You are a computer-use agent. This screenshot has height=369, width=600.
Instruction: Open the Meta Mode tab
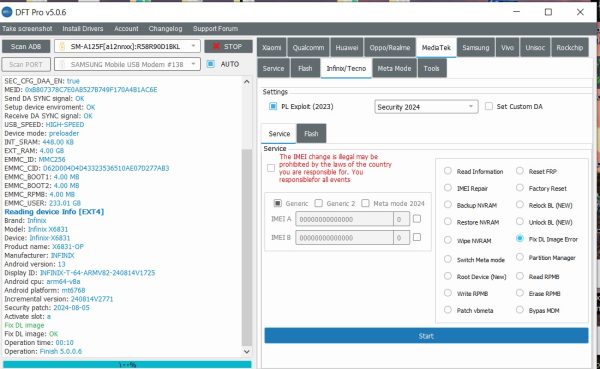pos(394,68)
